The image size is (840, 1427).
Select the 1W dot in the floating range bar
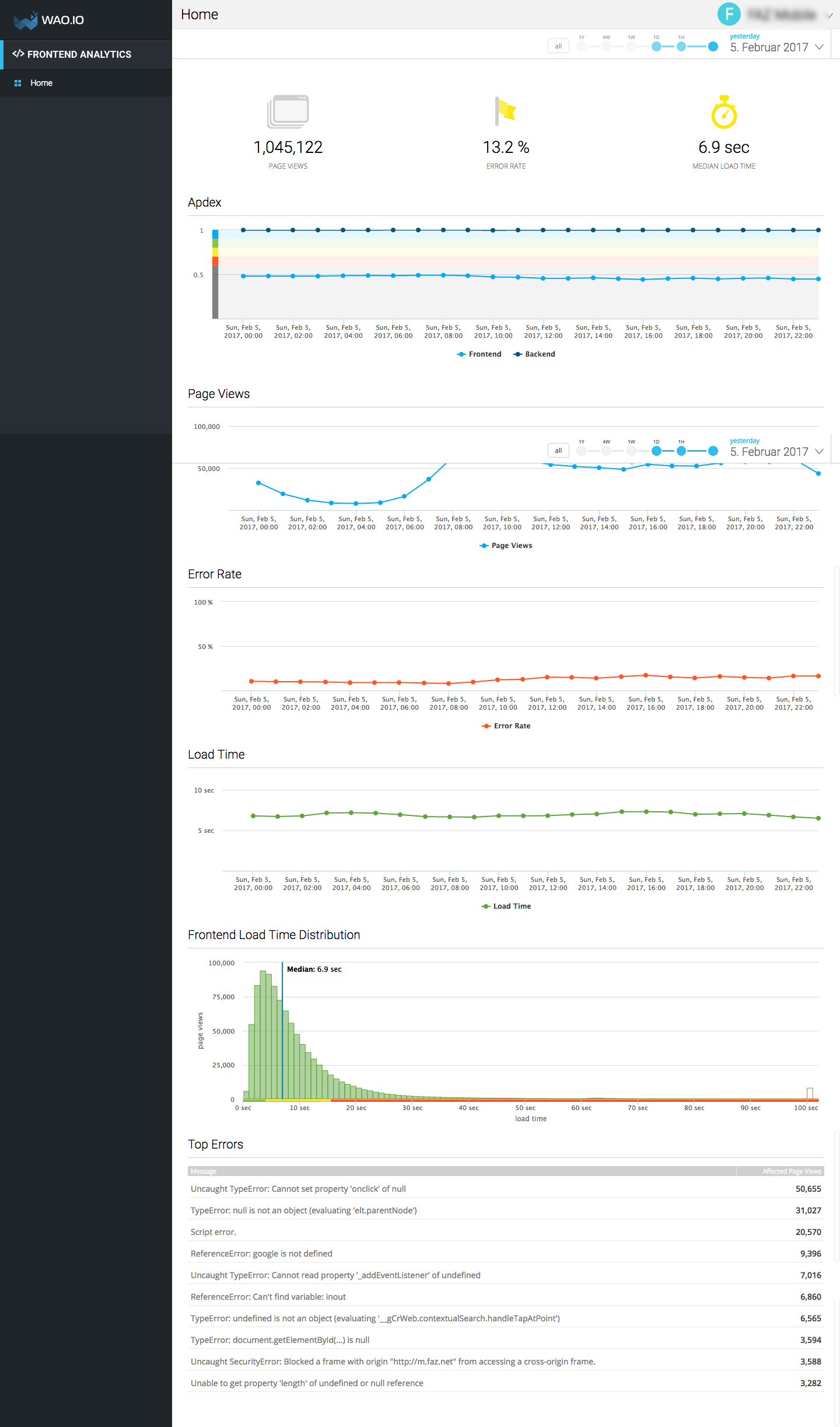tap(631, 451)
